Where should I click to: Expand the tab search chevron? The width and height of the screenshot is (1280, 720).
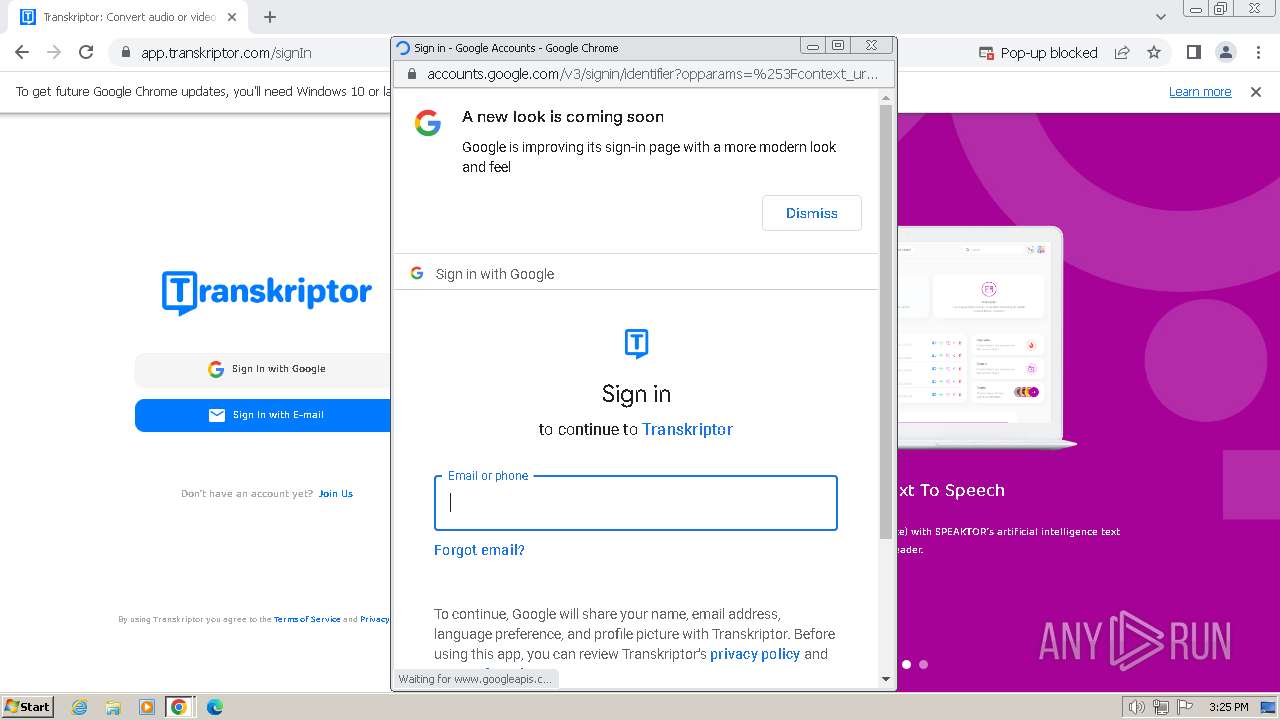[x=1161, y=17]
